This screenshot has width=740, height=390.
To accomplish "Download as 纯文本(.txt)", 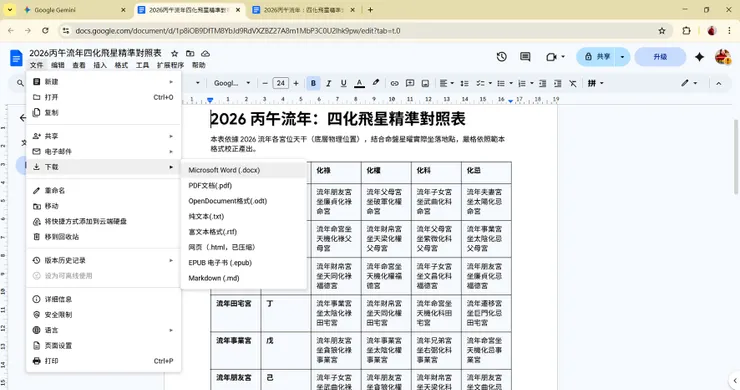I will 244,216.
